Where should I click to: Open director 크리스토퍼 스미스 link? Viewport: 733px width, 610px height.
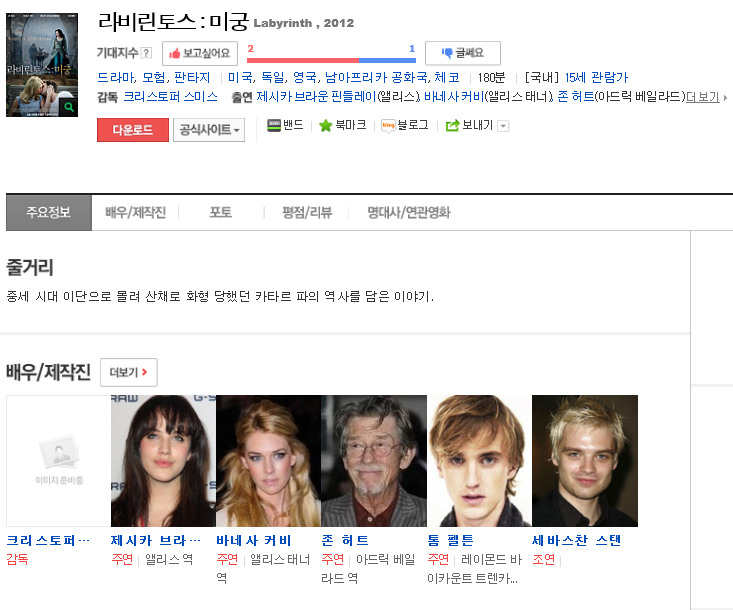(x=170, y=97)
